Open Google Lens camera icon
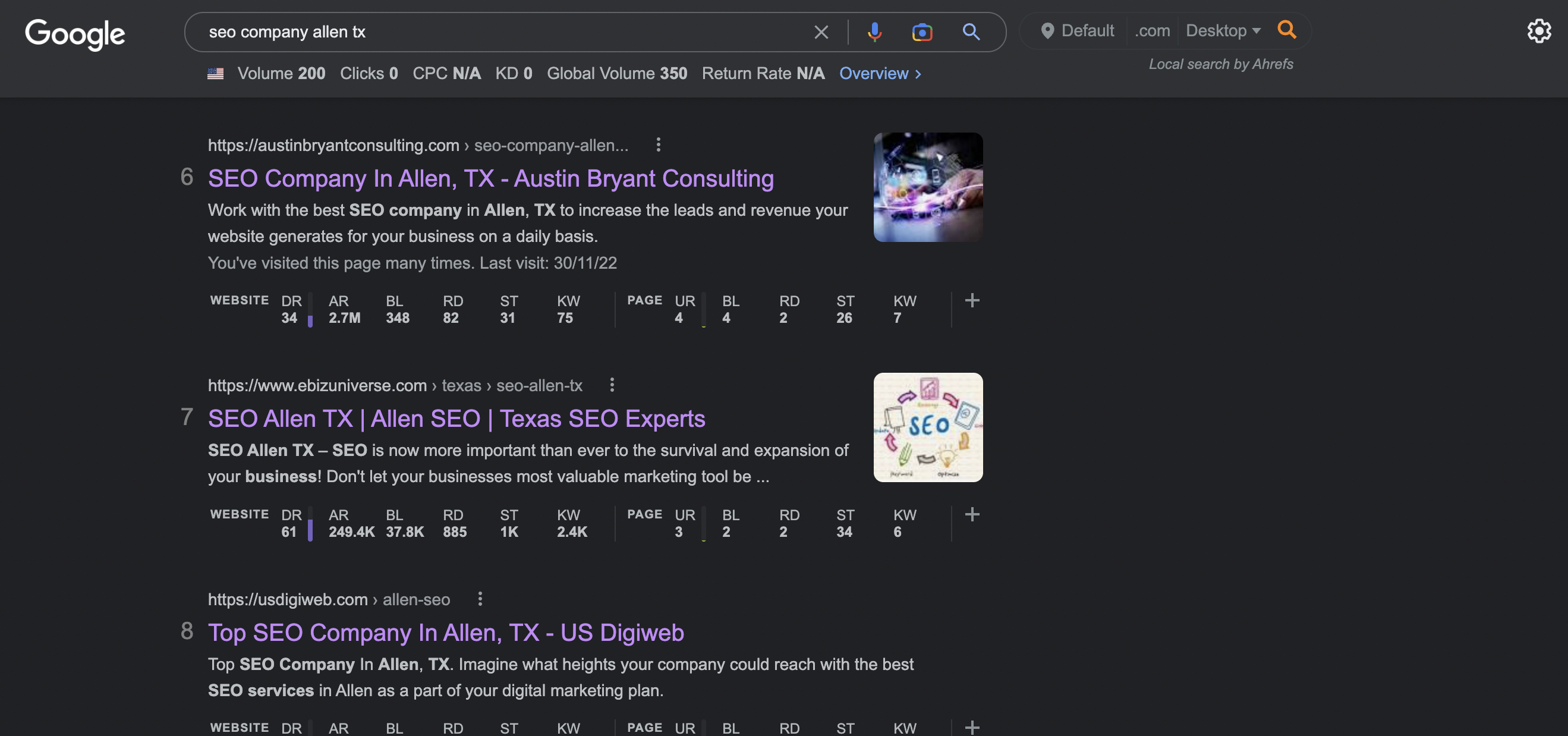This screenshot has height=736, width=1568. coord(921,32)
